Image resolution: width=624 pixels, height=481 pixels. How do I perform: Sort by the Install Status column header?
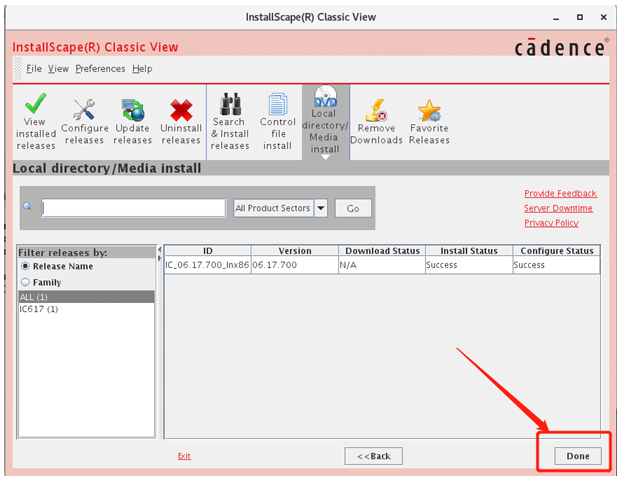(468, 251)
